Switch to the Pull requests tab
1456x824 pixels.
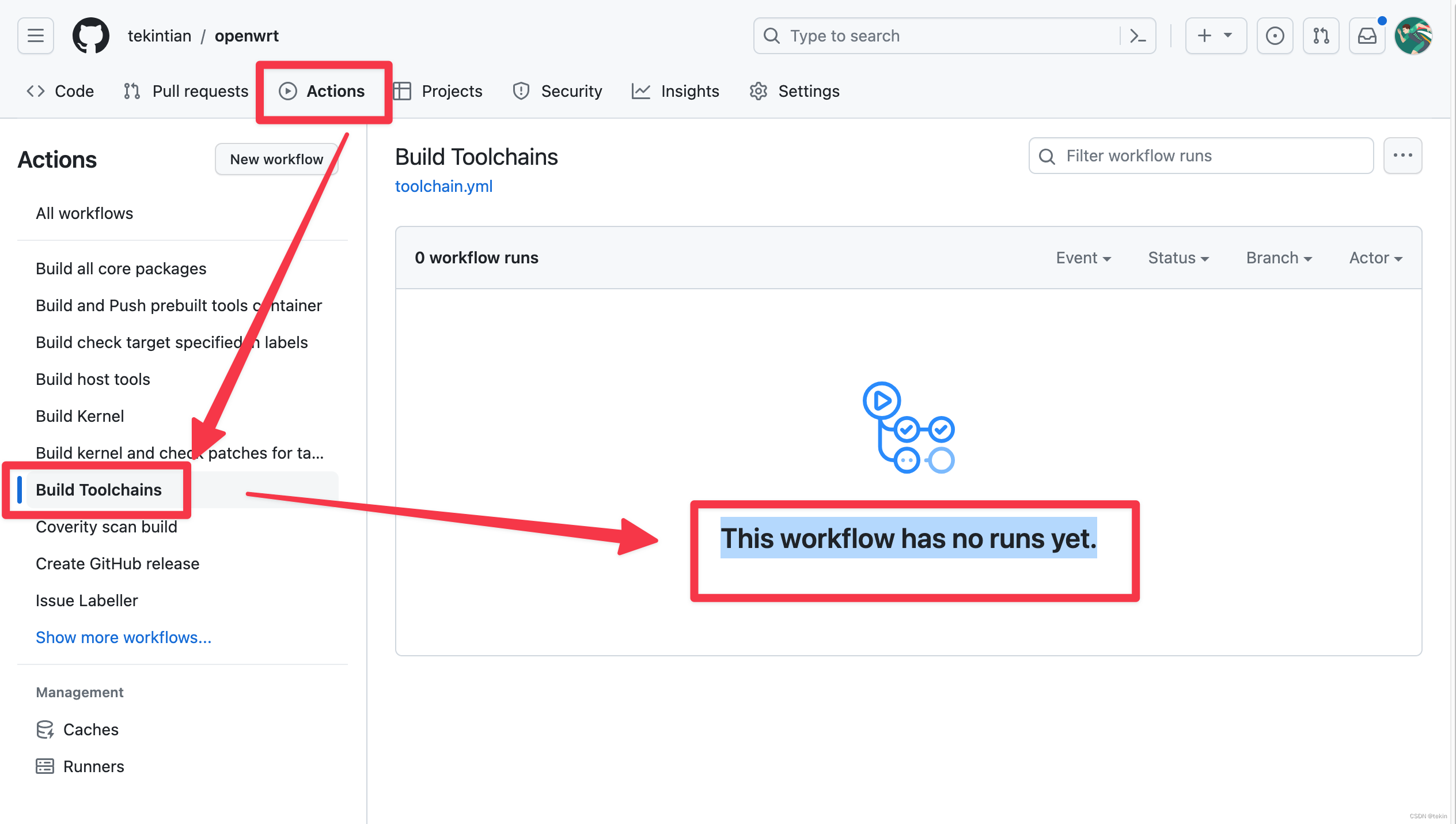186,91
